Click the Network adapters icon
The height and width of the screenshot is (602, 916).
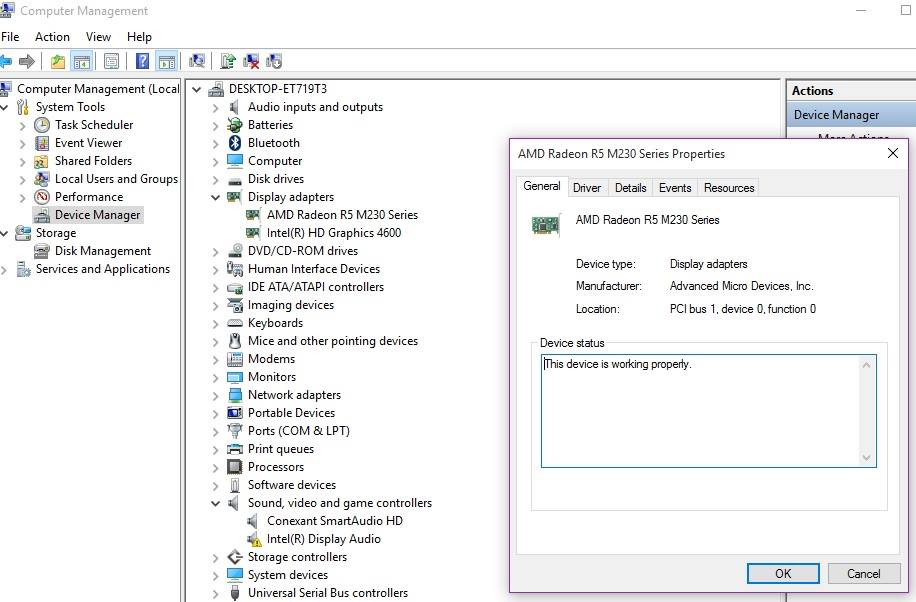point(235,395)
